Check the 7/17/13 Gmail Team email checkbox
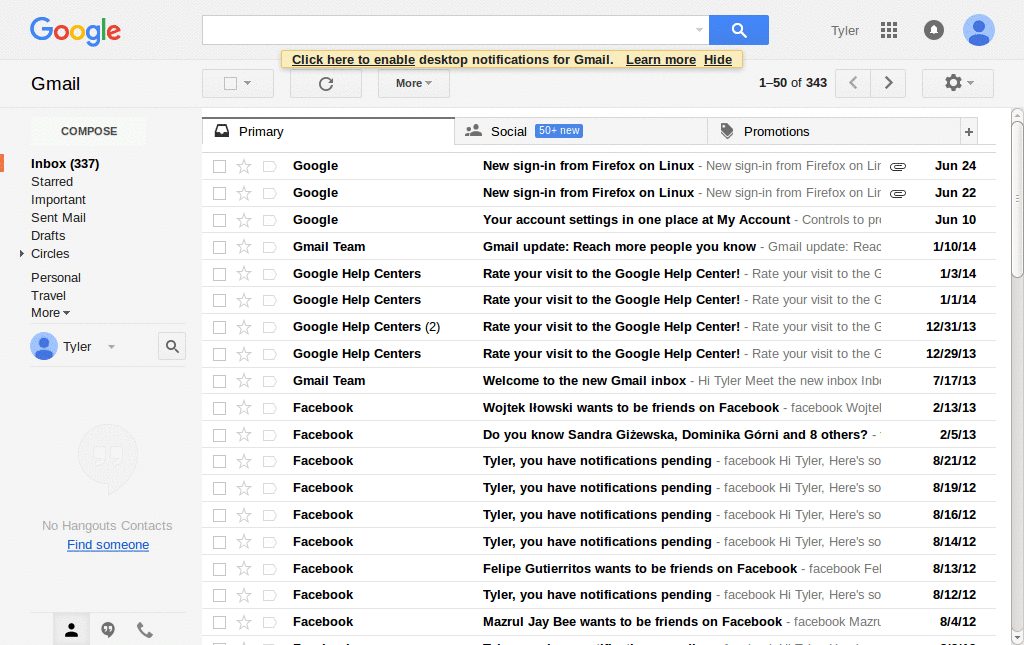 219,381
